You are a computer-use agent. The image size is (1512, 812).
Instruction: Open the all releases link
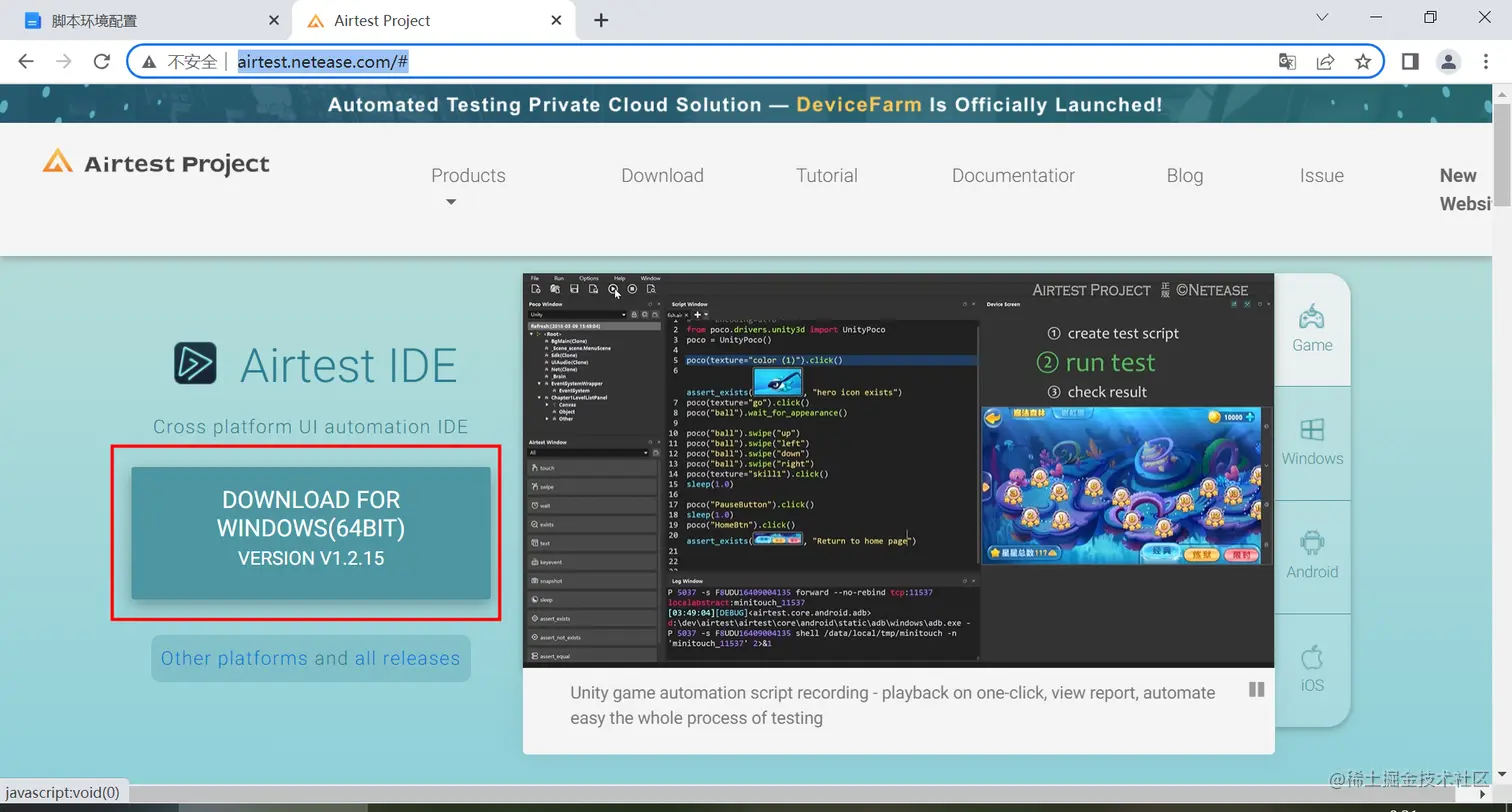pyautogui.click(x=407, y=658)
